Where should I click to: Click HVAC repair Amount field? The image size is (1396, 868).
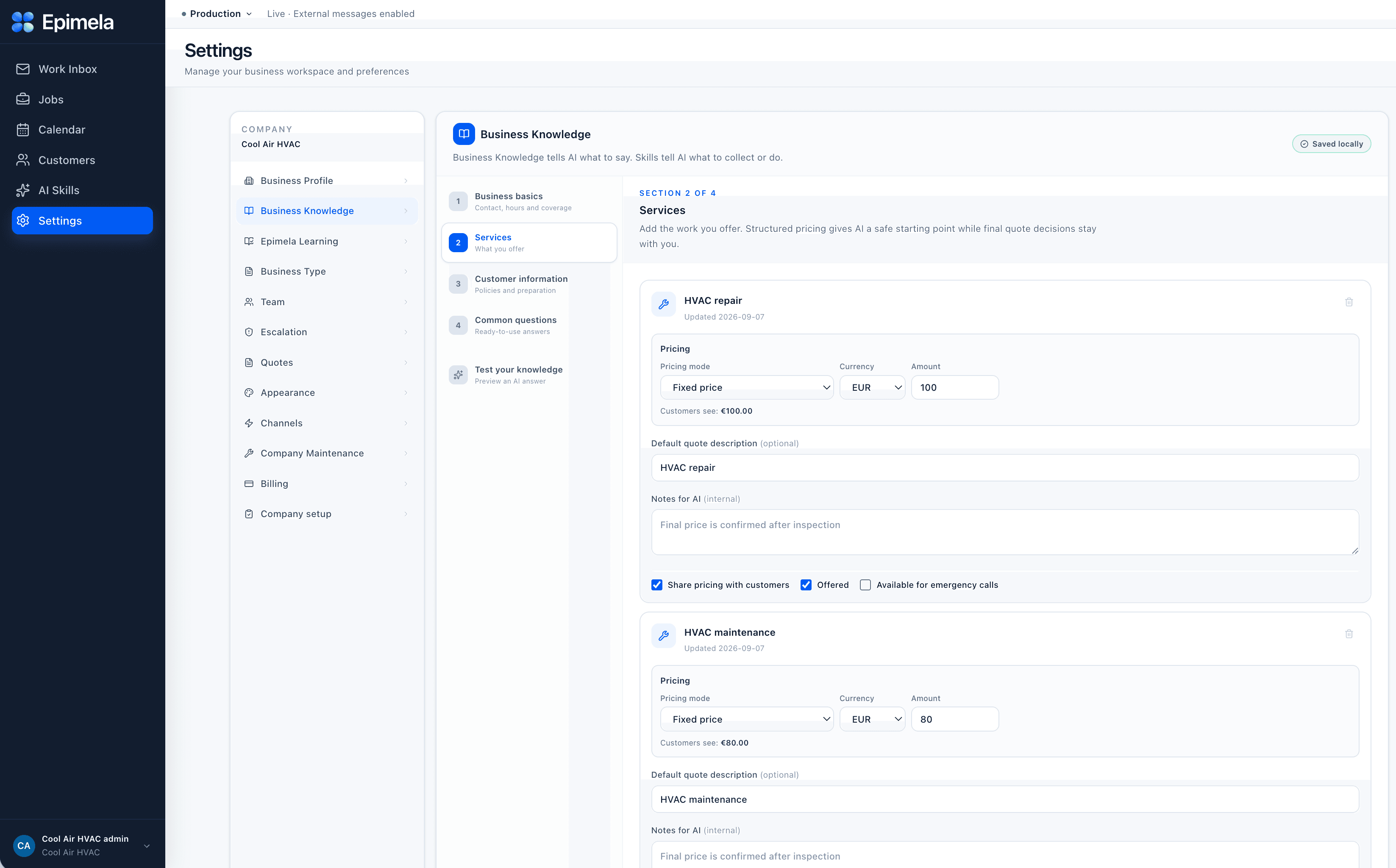[x=954, y=387]
